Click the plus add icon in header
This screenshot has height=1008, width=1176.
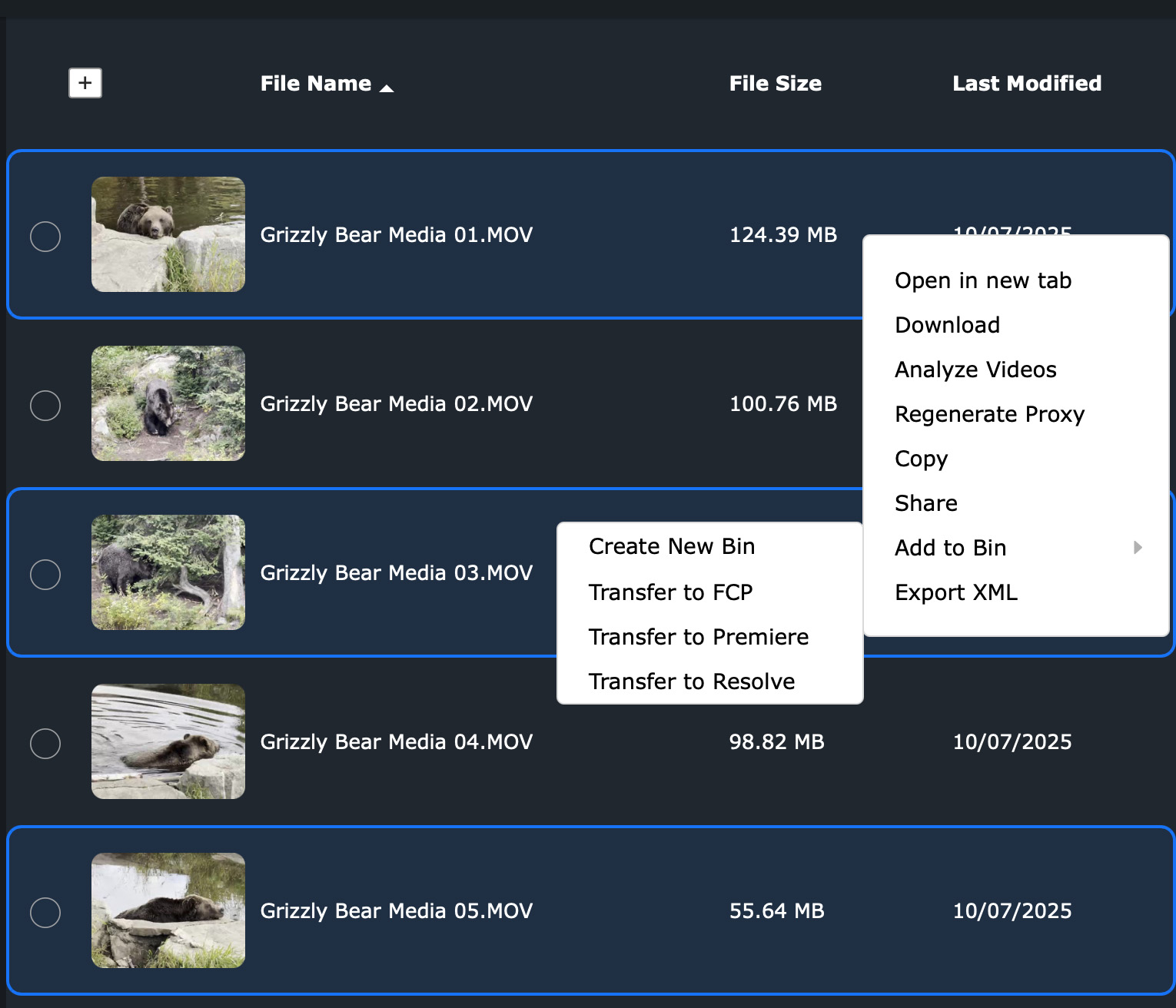click(x=85, y=83)
